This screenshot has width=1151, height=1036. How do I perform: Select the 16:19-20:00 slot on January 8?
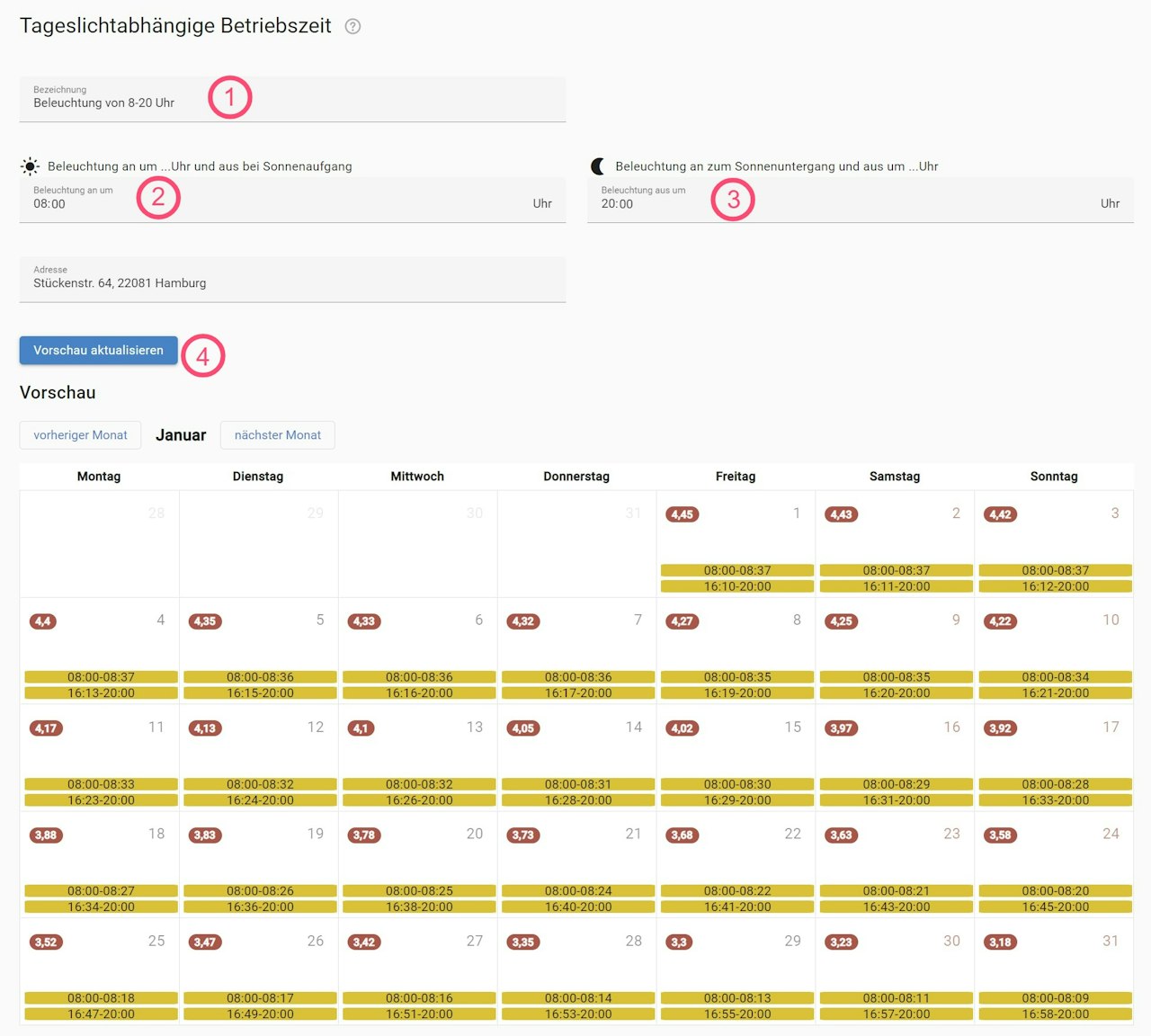(737, 693)
